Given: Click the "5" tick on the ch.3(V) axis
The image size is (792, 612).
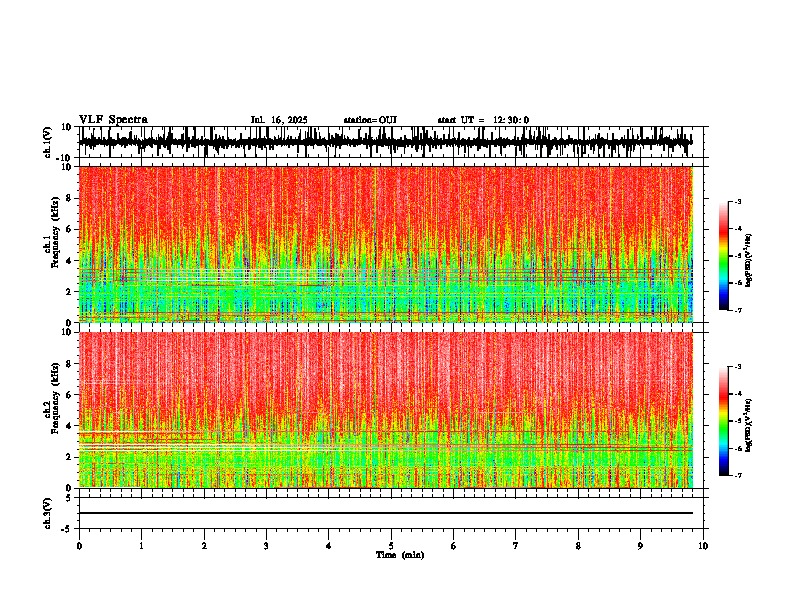Looking at the screenshot, I should [70, 498].
